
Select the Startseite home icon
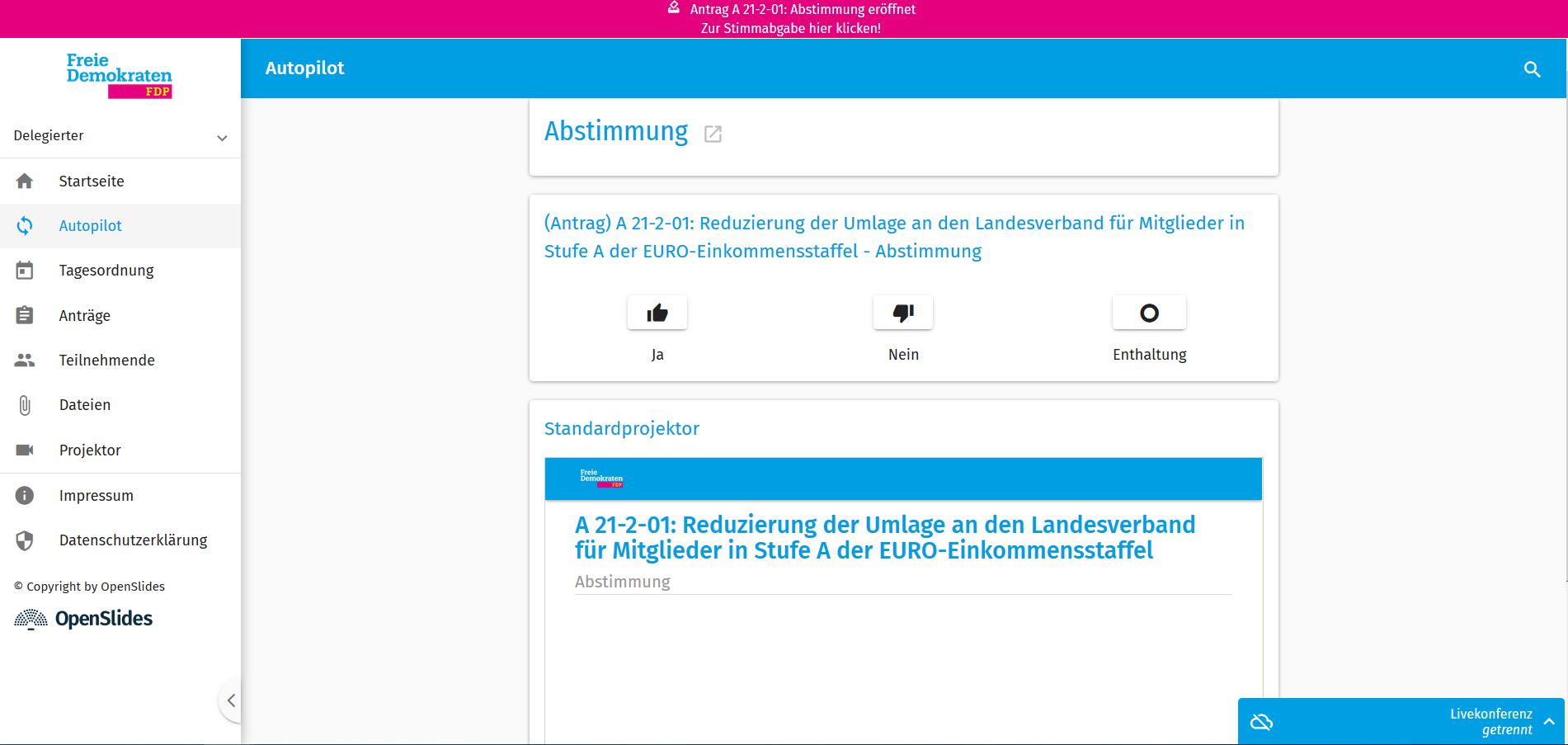tap(25, 181)
